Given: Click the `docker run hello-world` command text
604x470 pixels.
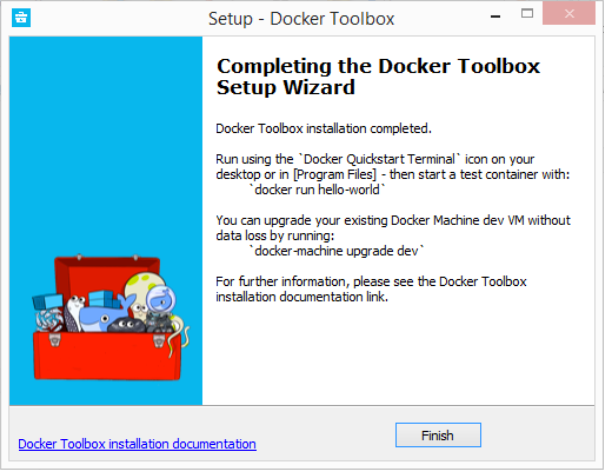Looking at the screenshot, I should [317, 190].
